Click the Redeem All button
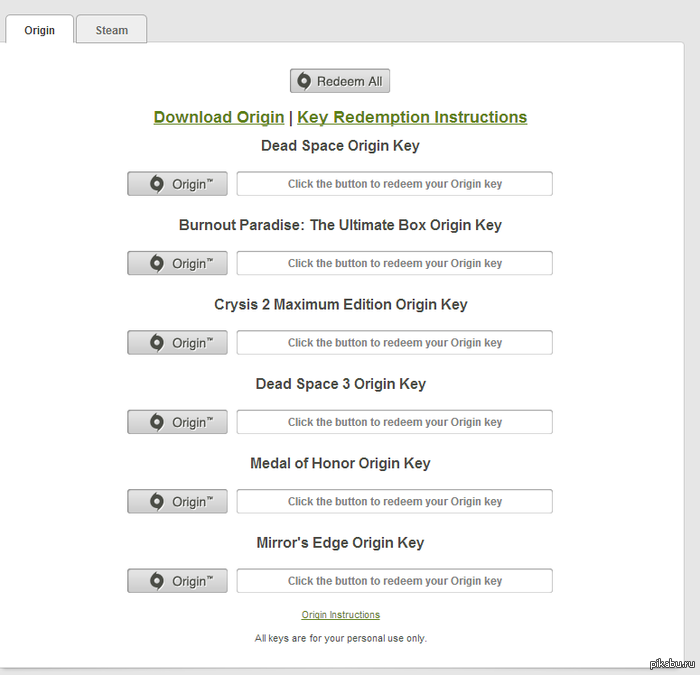Image resolution: width=700 pixels, height=675 pixels. (x=340, y=81)
